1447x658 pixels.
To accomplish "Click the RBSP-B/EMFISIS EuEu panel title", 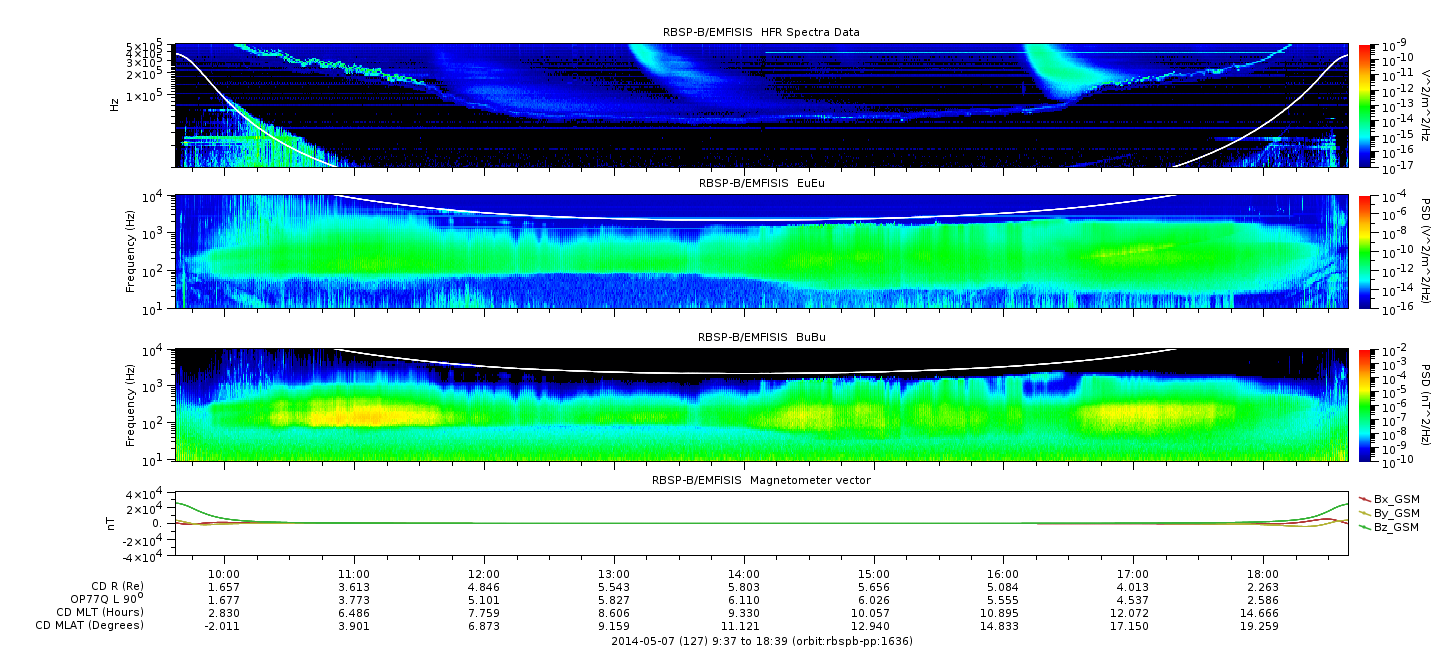I will point(761,184).
